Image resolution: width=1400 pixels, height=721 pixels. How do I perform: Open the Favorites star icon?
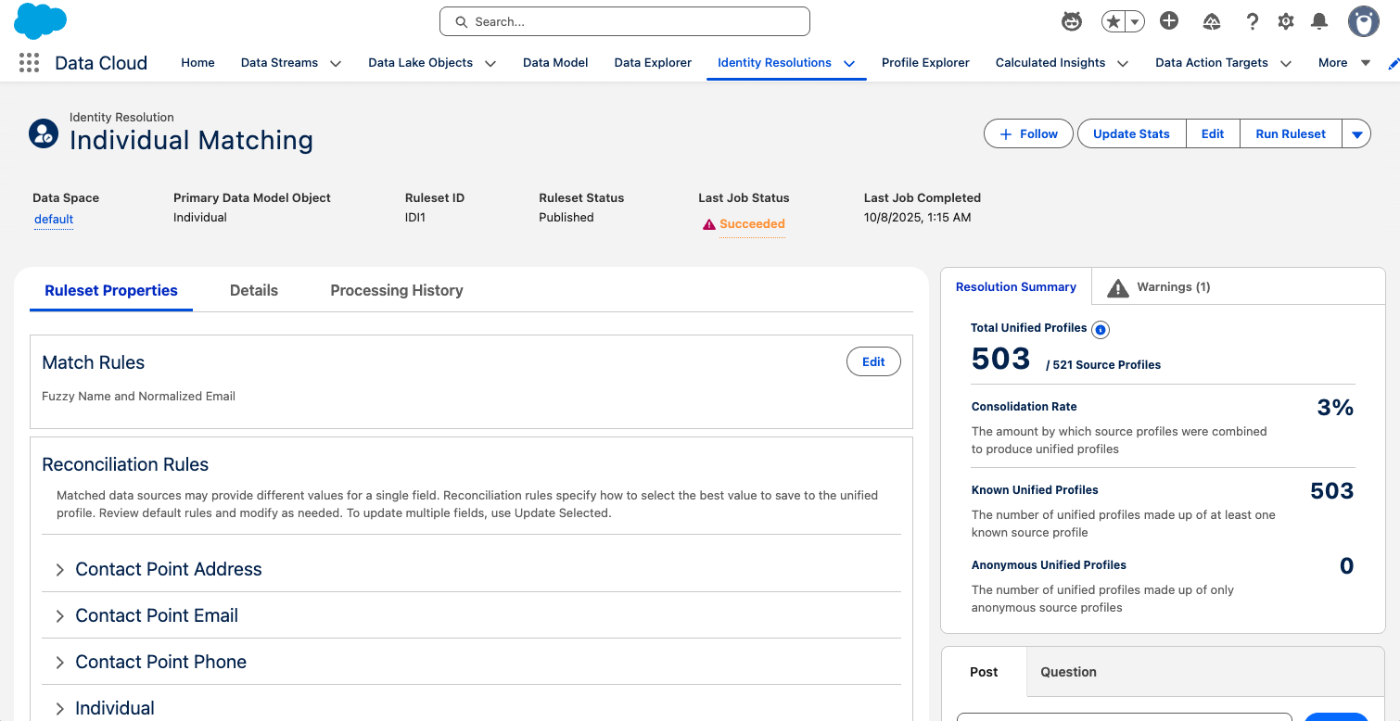pos(1112,21)
